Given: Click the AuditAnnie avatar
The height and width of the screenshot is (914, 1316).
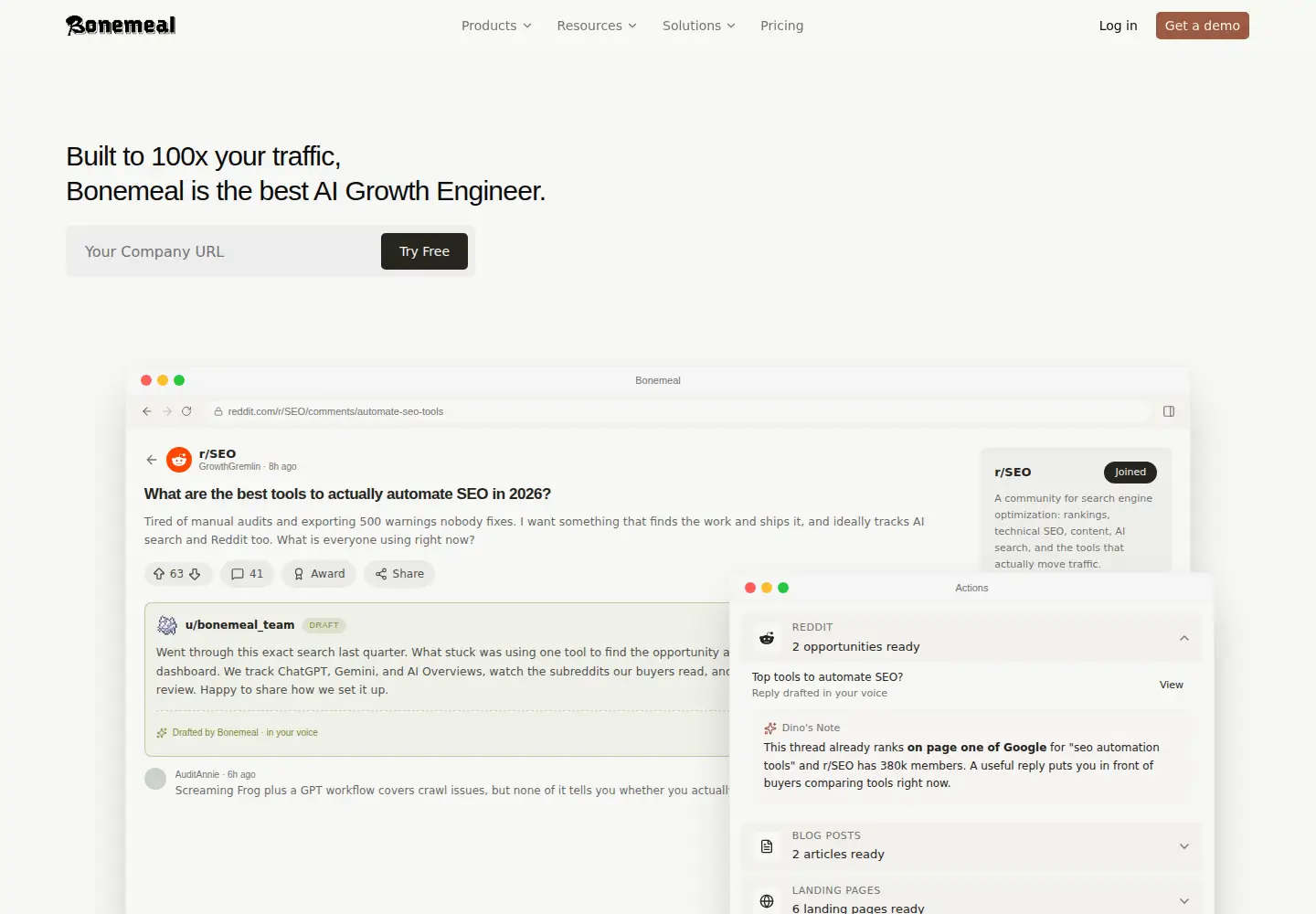Looking at the screenshot, I should point(155,779).
